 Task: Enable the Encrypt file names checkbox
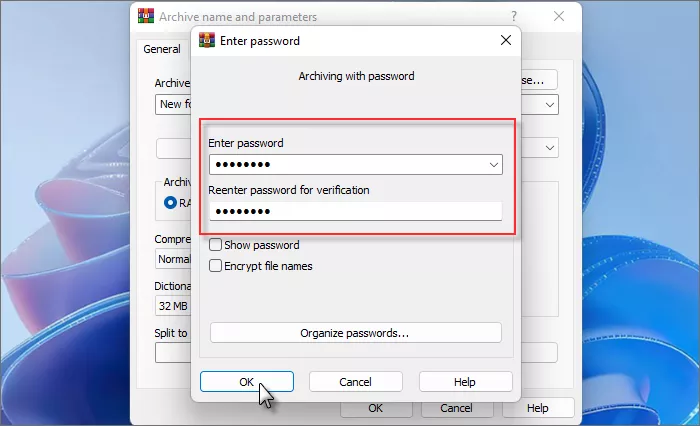pyautogui.click(x=216, y=266)
